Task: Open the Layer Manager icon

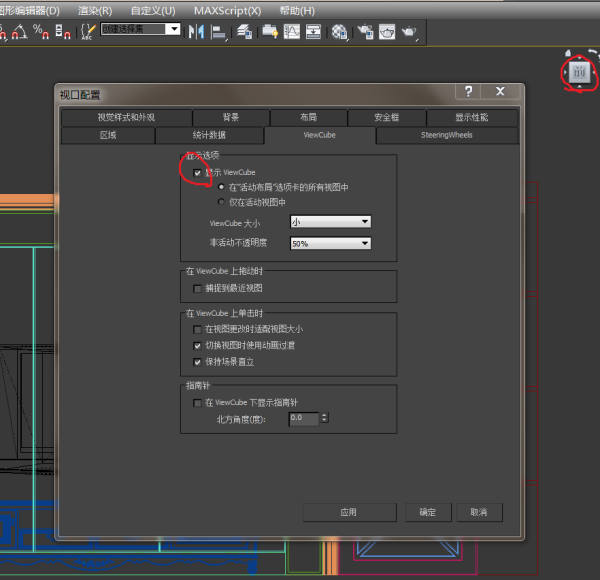Action: point(244,31)
